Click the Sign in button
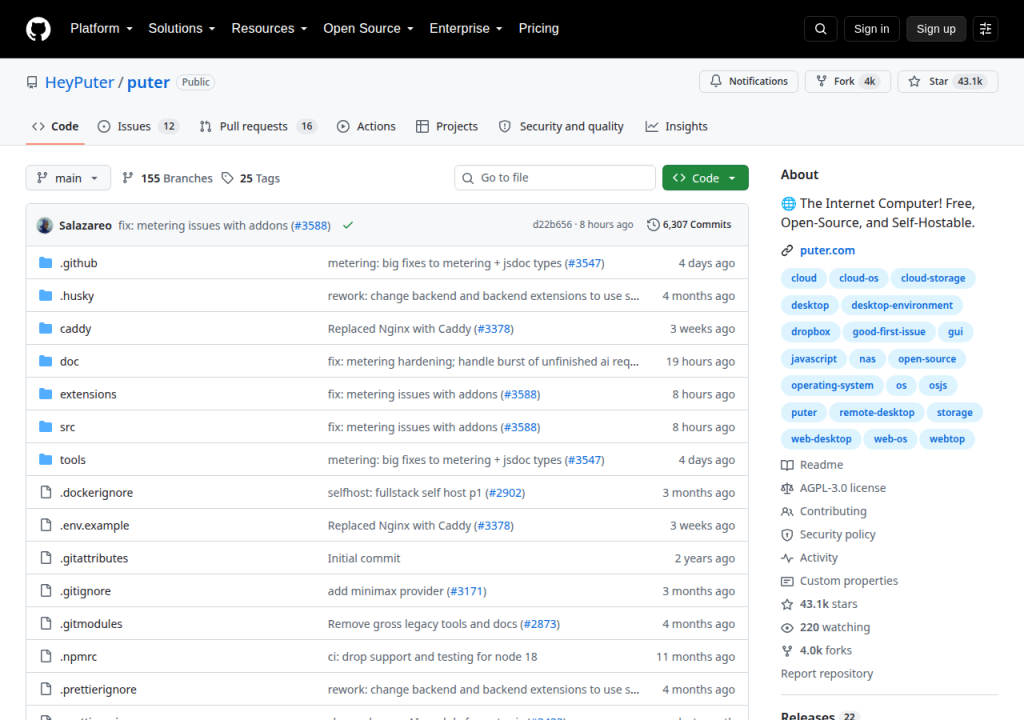This screenshot has height=720, width=1024. 871,29
